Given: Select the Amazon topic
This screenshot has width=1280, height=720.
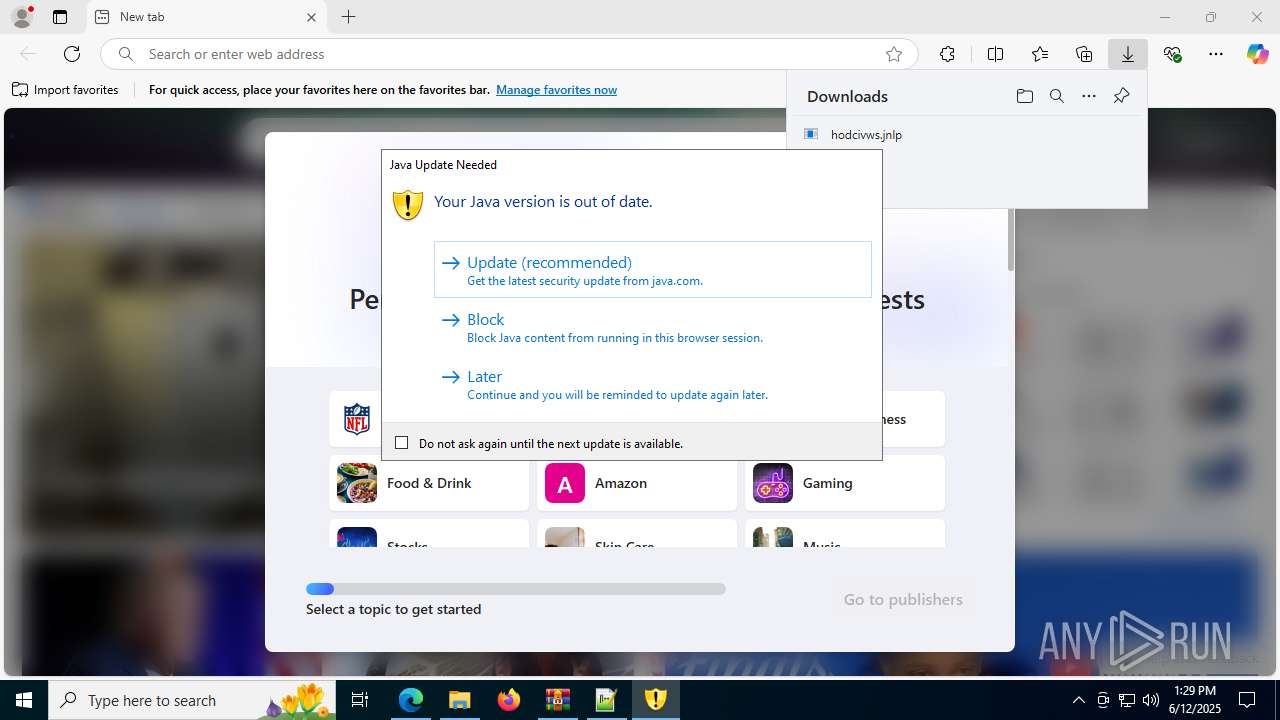Looking at the screenshot, I should pos(637,483).
